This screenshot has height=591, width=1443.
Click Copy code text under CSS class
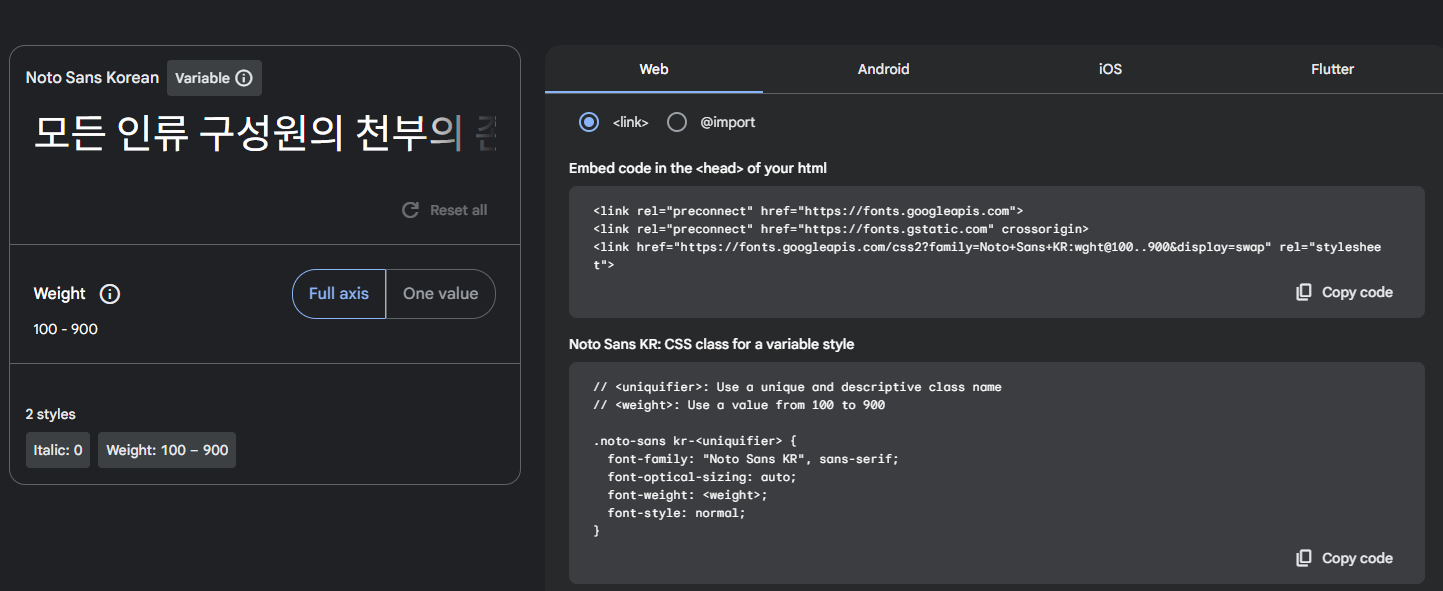(1357, 558)
